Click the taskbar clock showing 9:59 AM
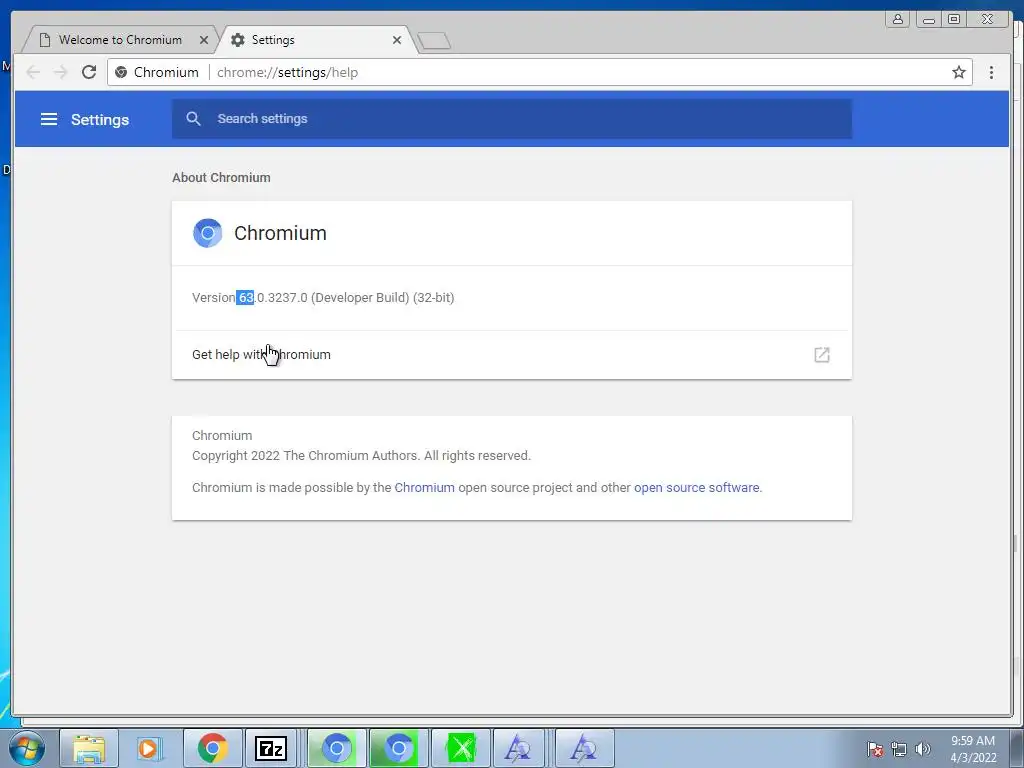 coord(972,749)
